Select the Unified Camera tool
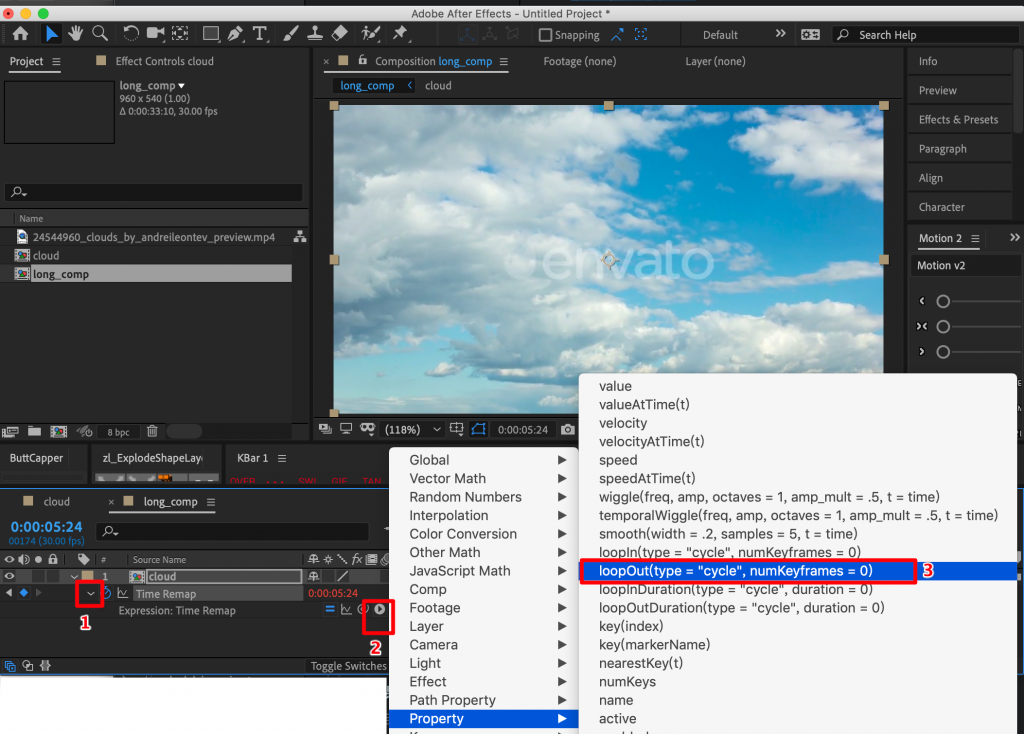The height and width of the screenshot is (734, 1024). (155, 34)
